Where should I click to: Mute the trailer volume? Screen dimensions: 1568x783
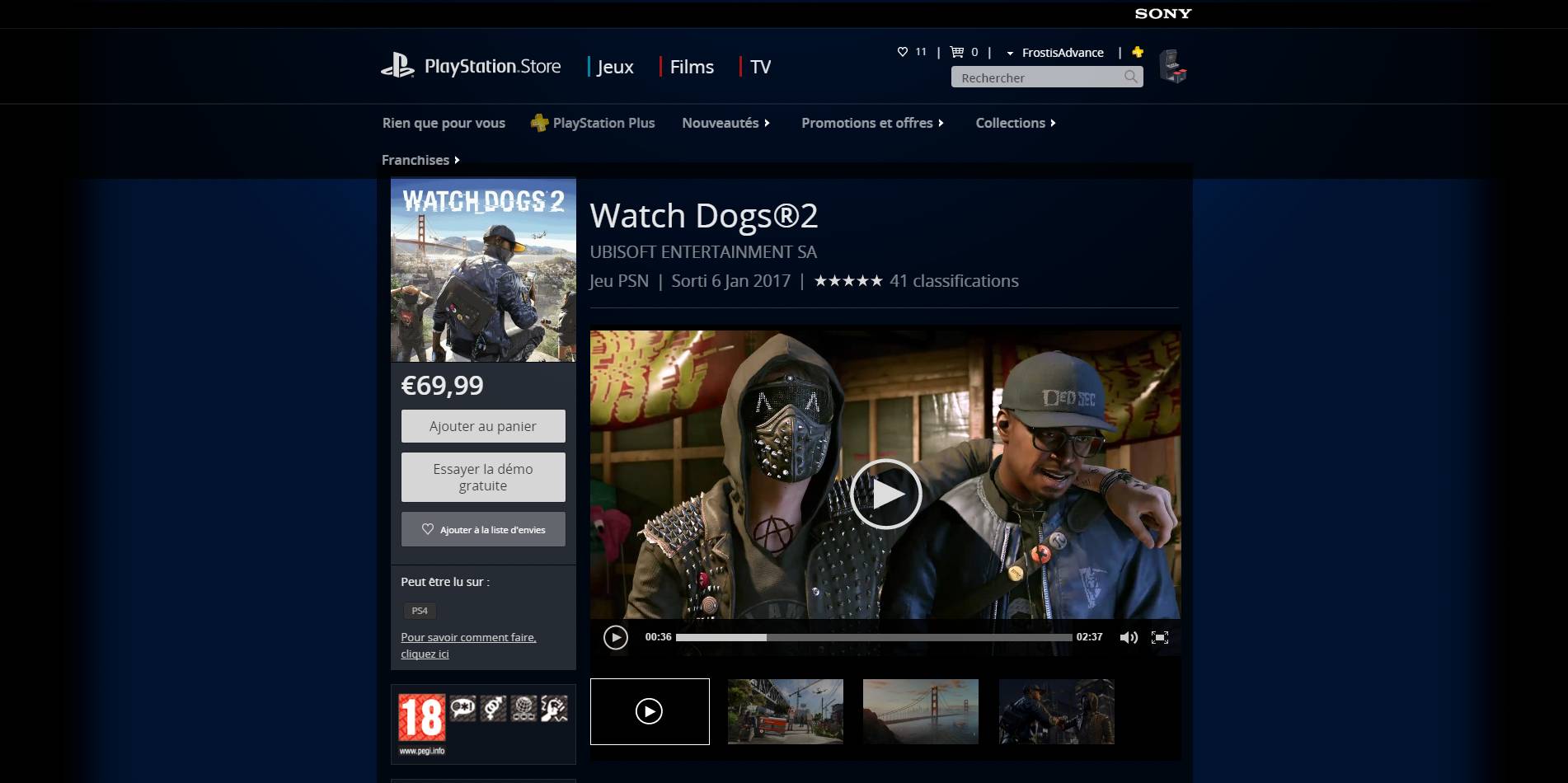(1128, 637)
